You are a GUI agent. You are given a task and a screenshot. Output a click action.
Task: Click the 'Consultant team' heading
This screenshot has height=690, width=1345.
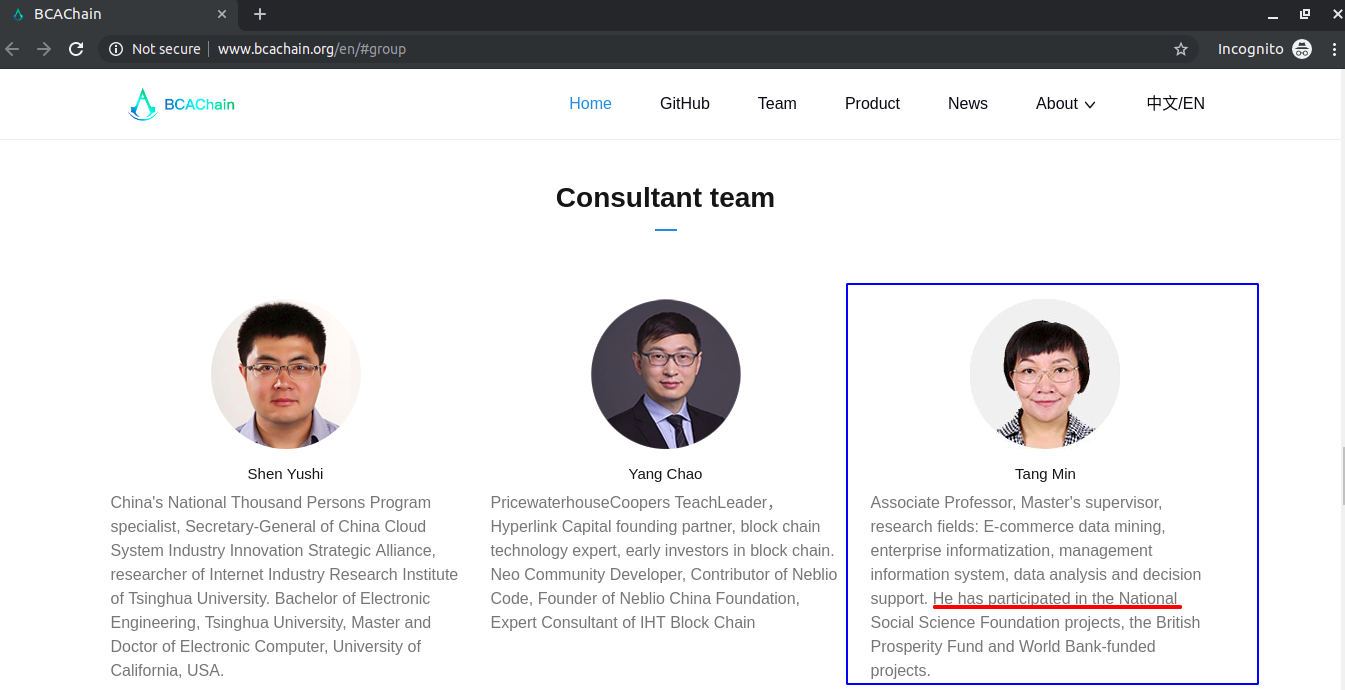pyautogui.click(x=665, y=198)
